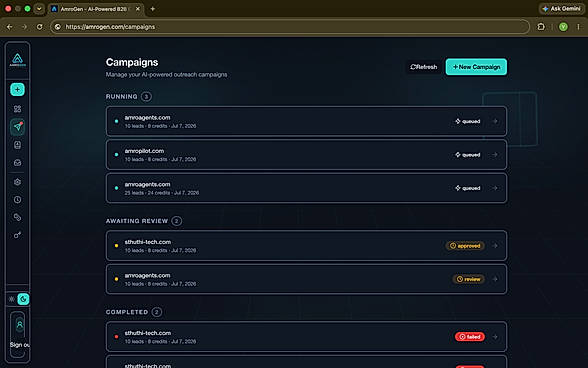Viewport: 588px width, 368px height.
Task: Click the AWAITING REVIEW section heading
Action: click(x=137, y=221)
